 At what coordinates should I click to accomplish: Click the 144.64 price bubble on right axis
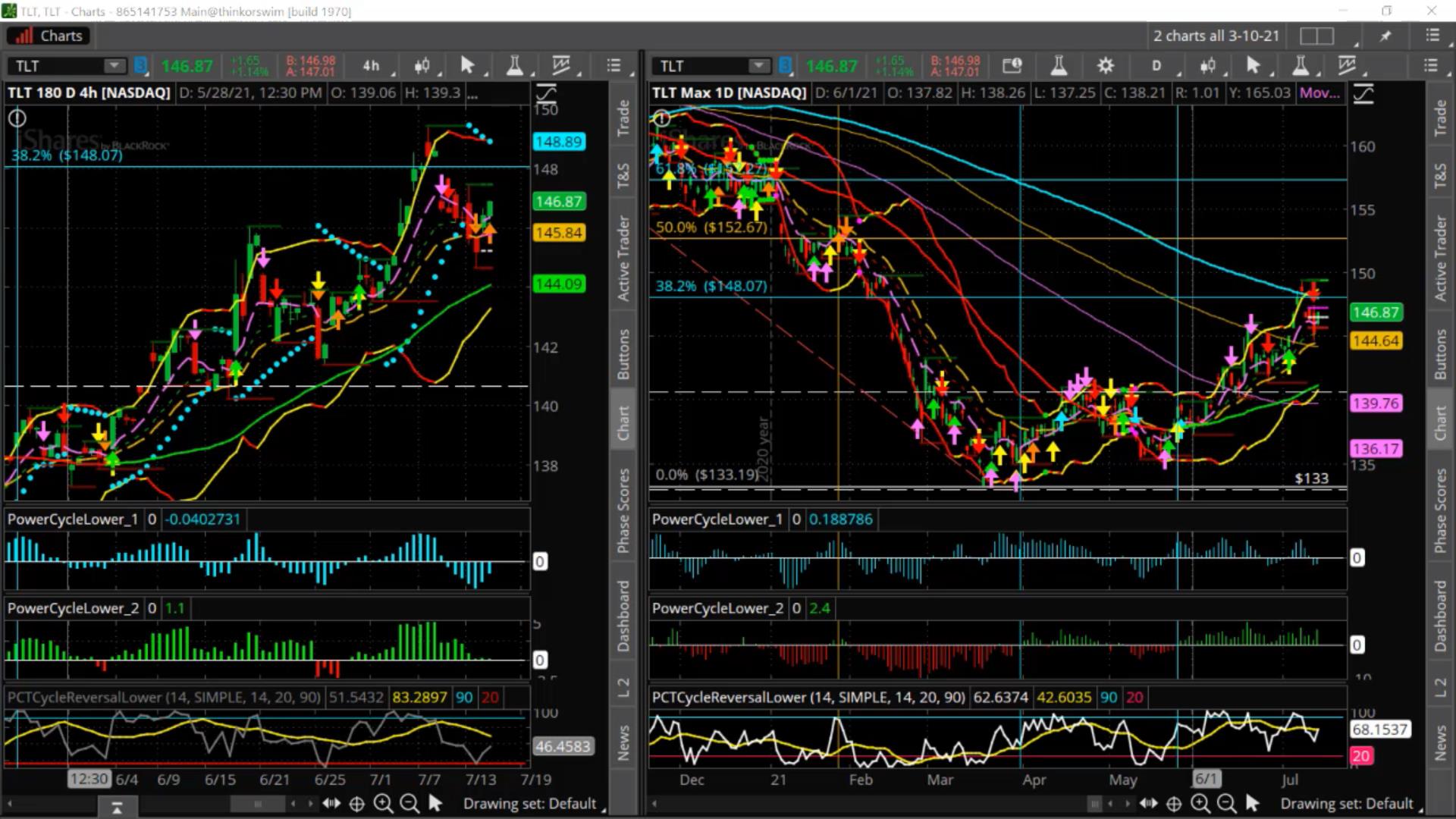[1376, 341]
